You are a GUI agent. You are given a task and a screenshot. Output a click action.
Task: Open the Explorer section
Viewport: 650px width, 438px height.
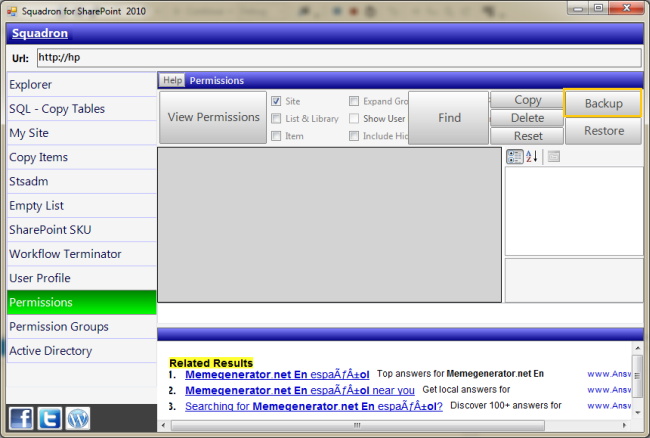pos(82,85)
